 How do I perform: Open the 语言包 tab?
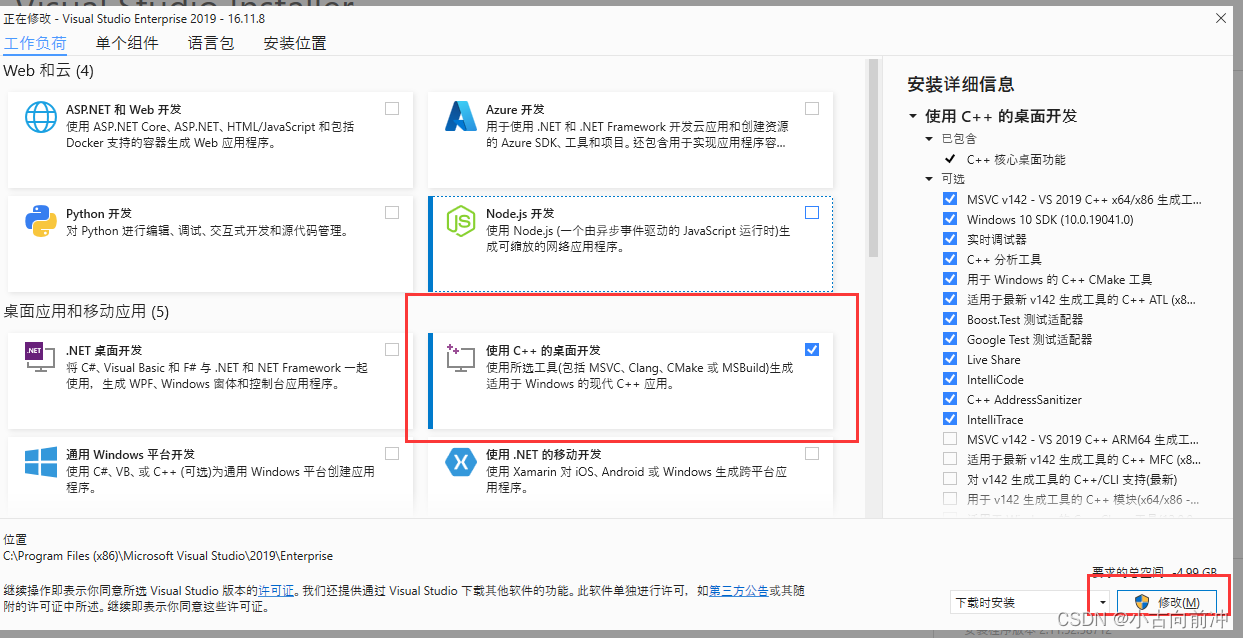tap(211, 43)
